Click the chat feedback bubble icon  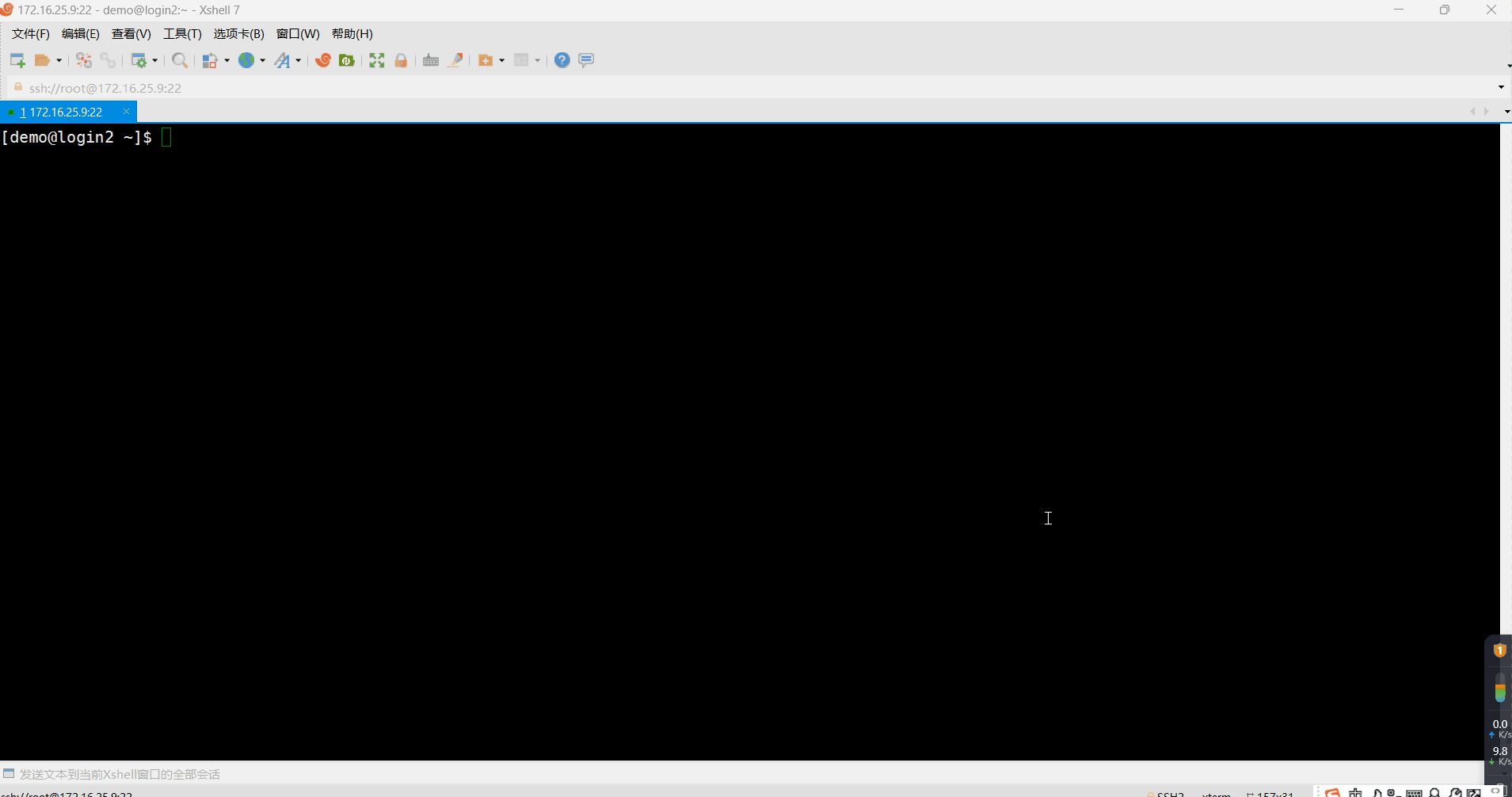point(586,60)
